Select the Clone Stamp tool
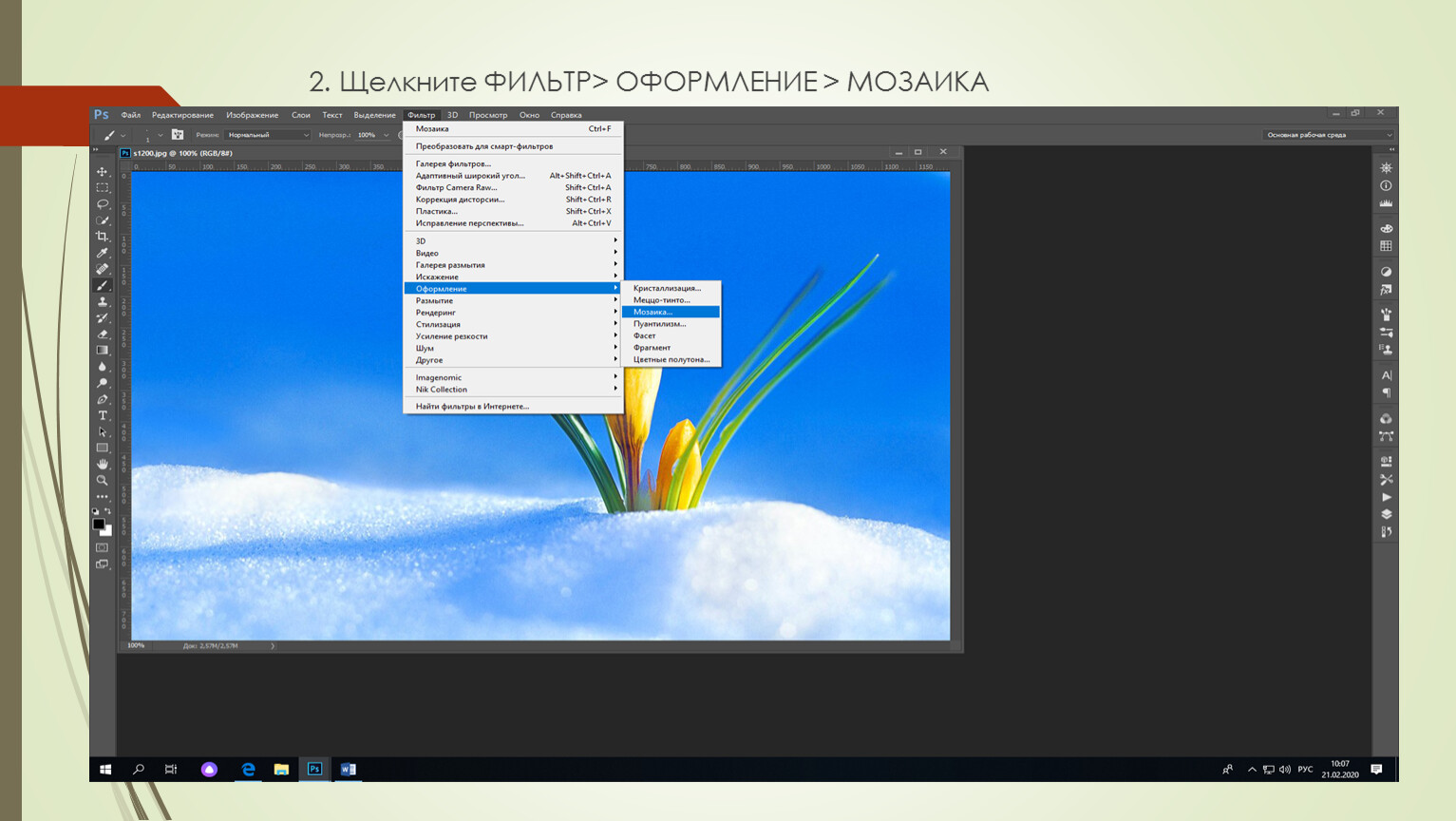Viewport: 1456px width, 821px height. (103, 302)
